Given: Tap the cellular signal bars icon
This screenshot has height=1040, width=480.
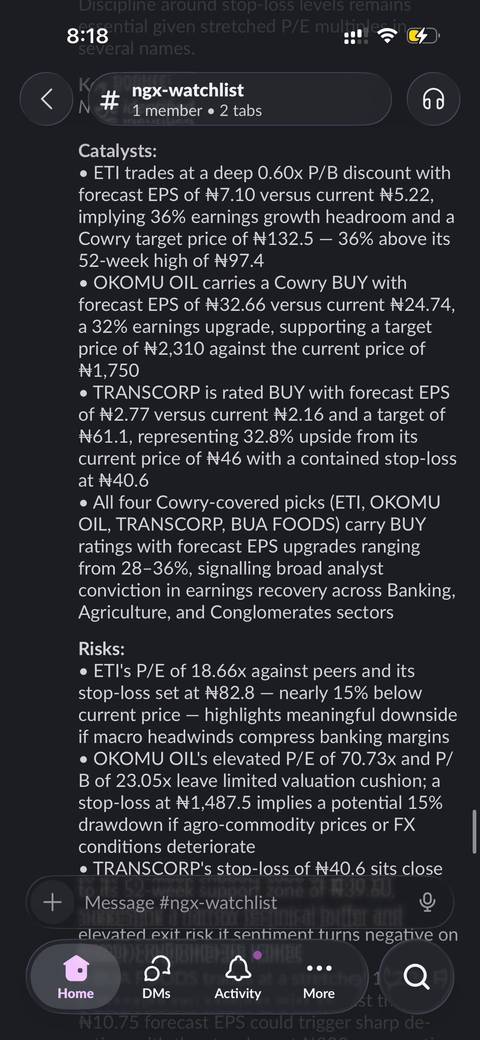Looking at the screenshot, I should (354, 36).
